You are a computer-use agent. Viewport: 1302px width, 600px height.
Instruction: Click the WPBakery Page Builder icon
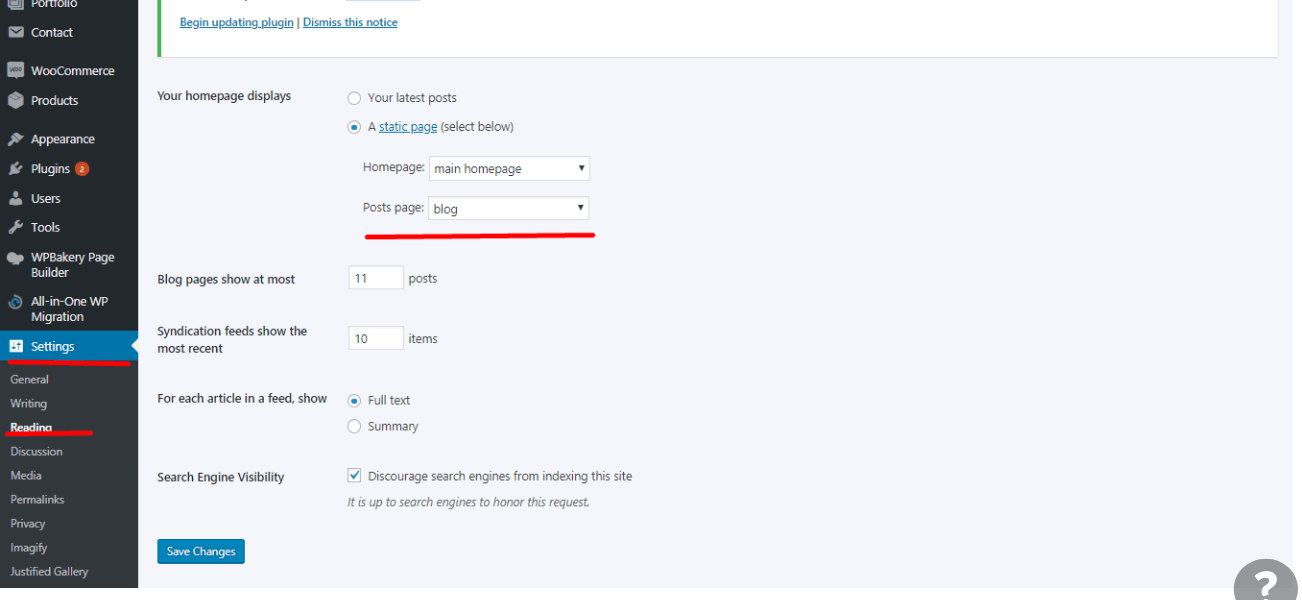tap(16, 258)
